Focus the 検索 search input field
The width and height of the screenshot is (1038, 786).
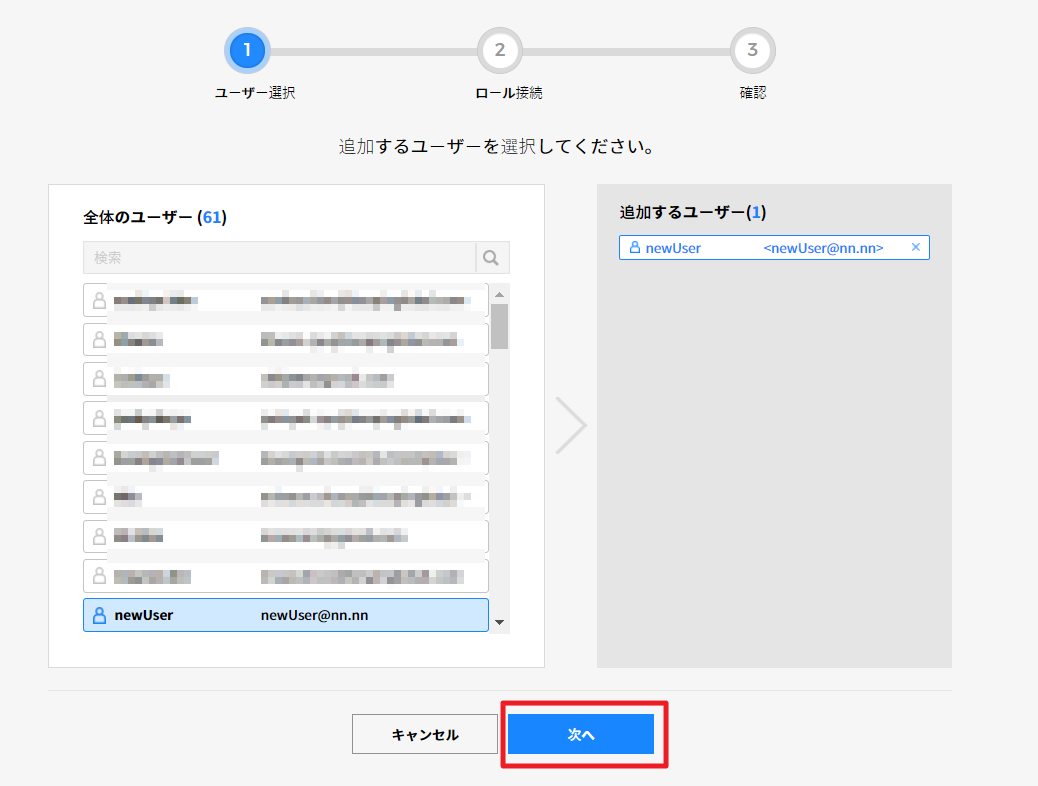279,258
